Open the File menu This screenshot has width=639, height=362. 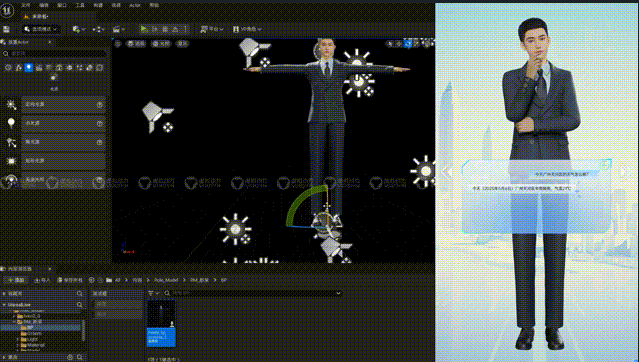[25, 5]
